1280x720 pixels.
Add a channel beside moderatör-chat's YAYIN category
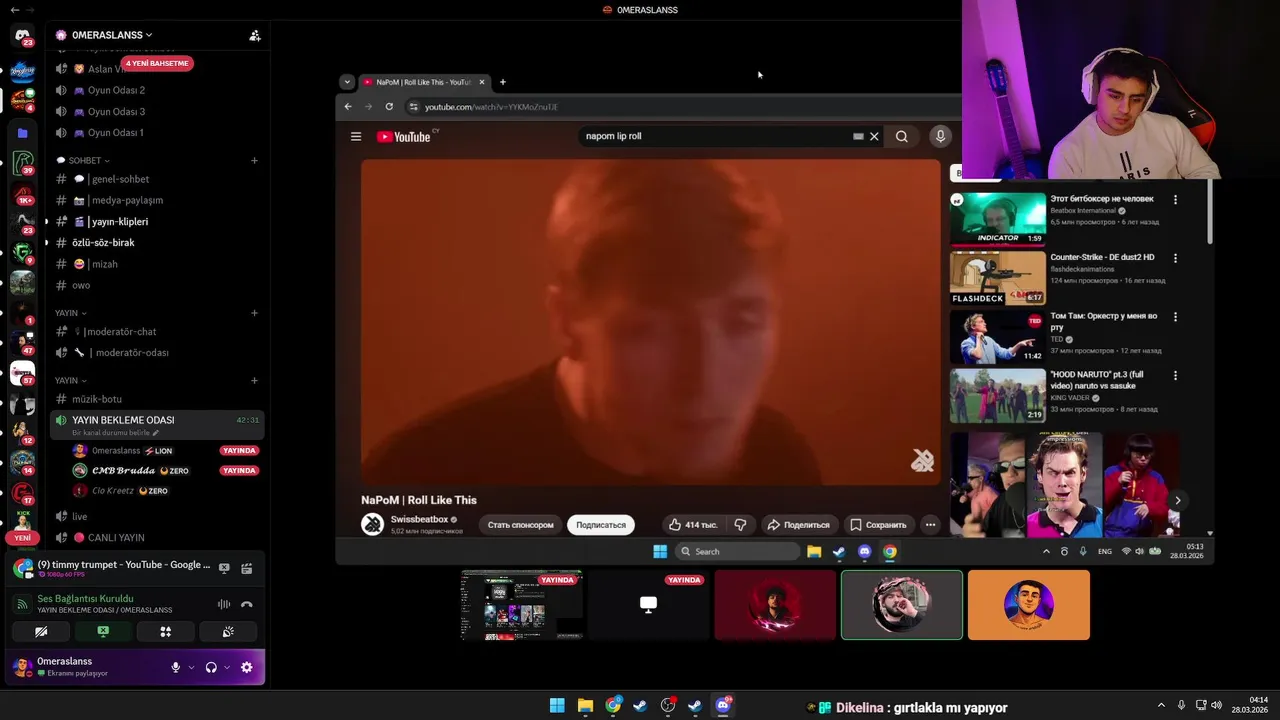[254, 313]
